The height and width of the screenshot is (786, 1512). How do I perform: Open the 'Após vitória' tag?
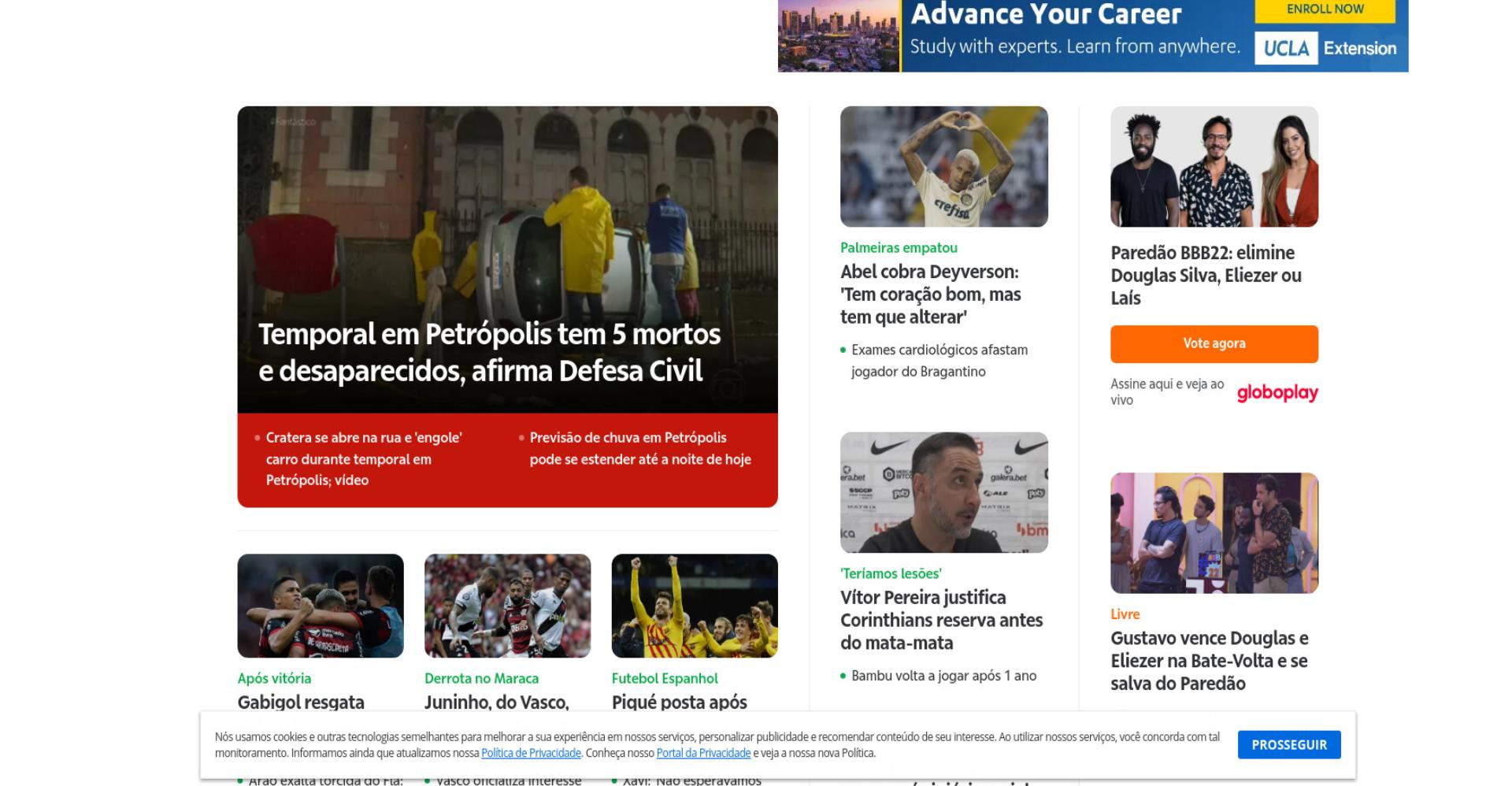click(x=274, y=678)
